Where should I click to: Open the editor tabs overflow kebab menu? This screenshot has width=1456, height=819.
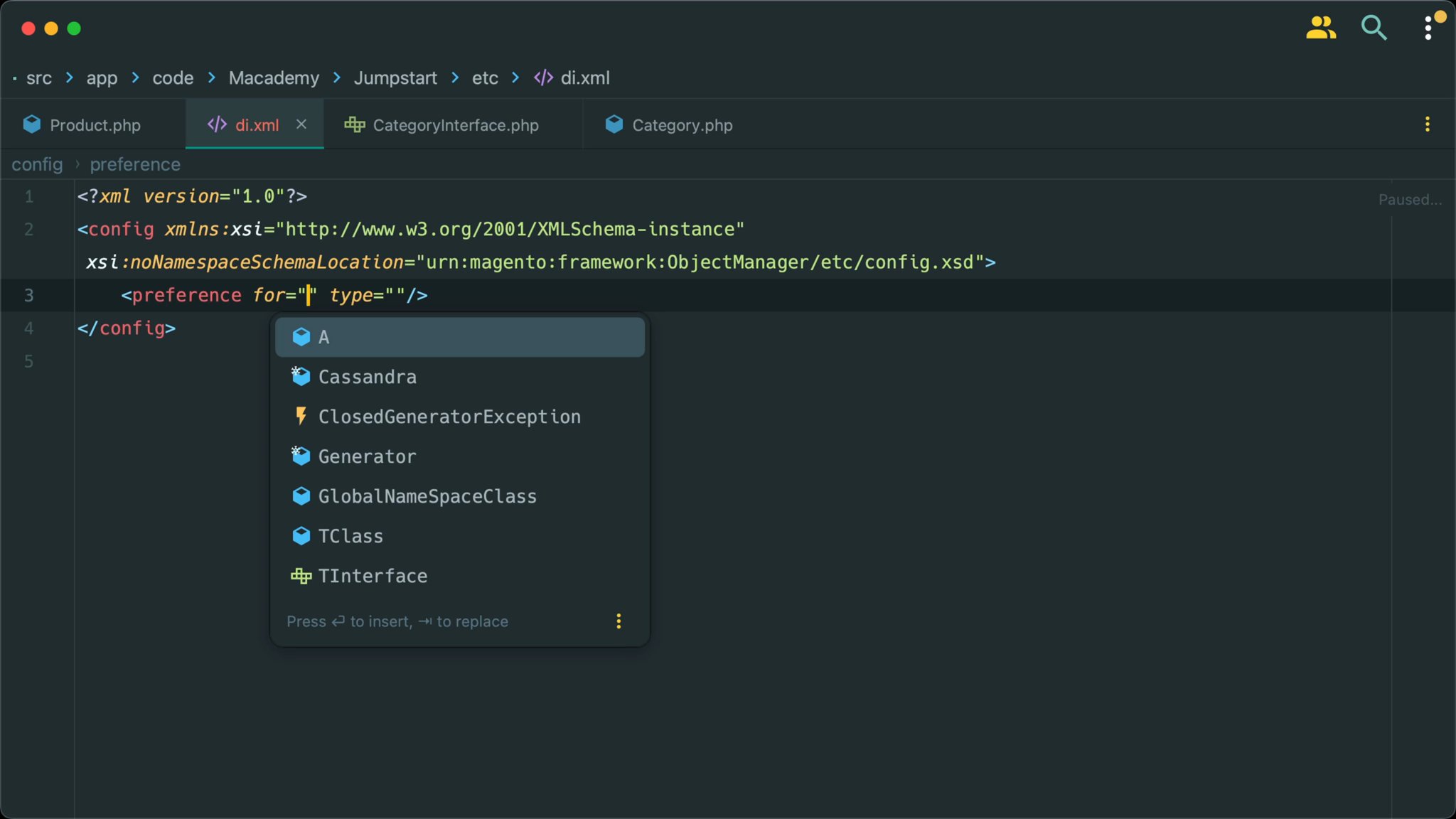coord(1428,124)
